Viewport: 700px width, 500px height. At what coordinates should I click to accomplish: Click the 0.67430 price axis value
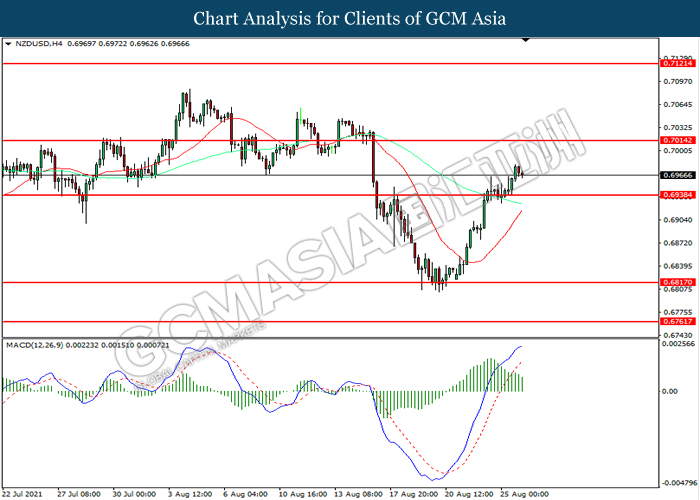coord(678,335)
